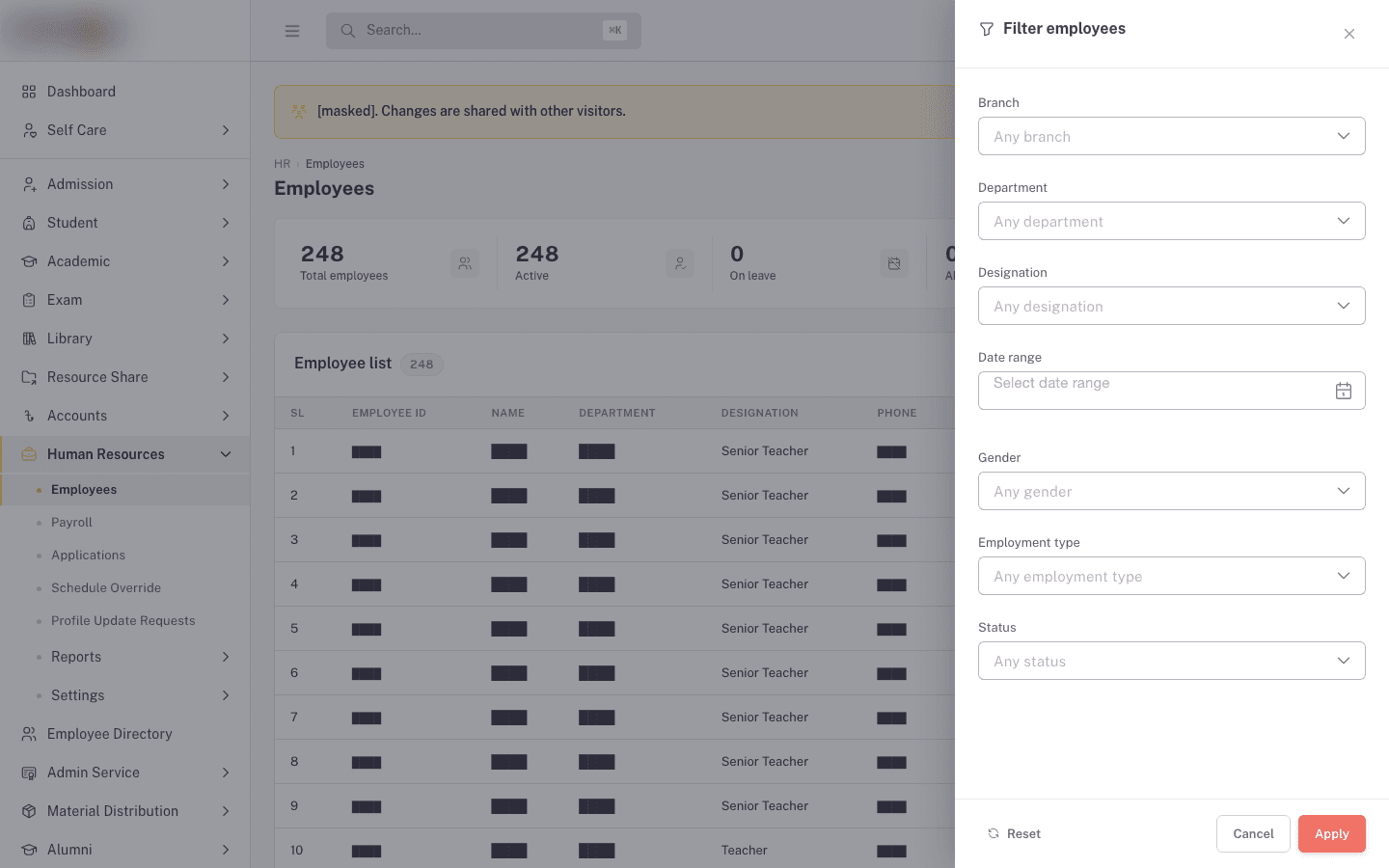This screenshot has height=868, width=1389.
Task: Click the Total employees card icon
Action: point(465,263)
